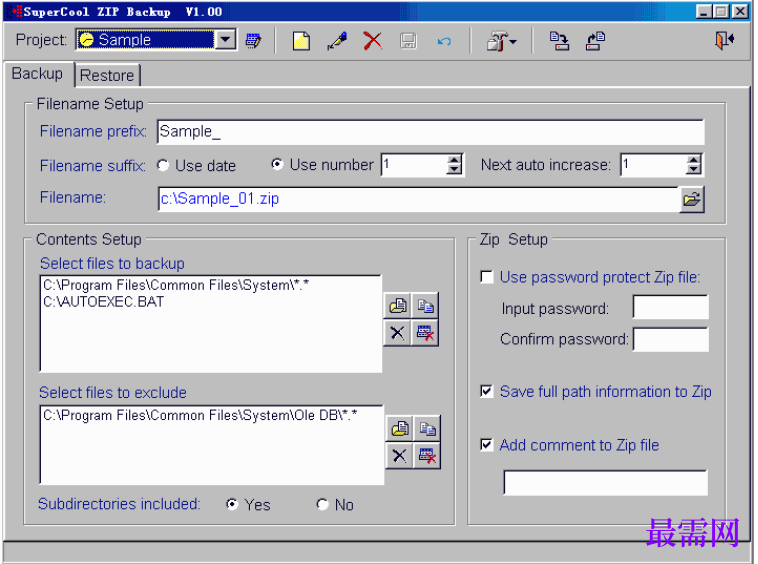Remove selected item from exclude list
Screen dimensions: 758x564
click(399, 455)
